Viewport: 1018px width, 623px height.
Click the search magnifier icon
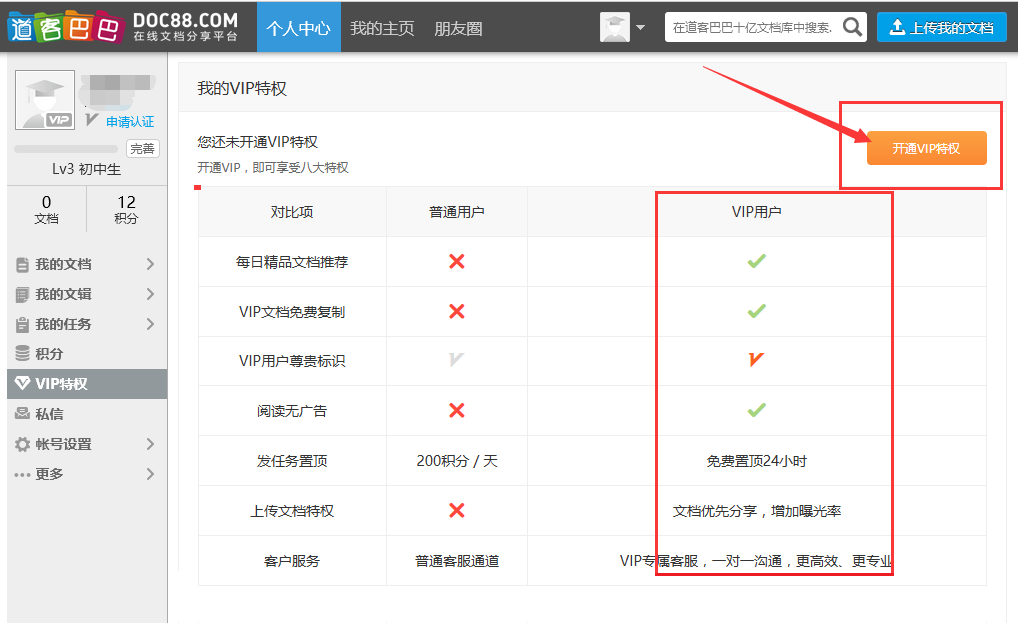pyautogui.click(x=852, y=27)
